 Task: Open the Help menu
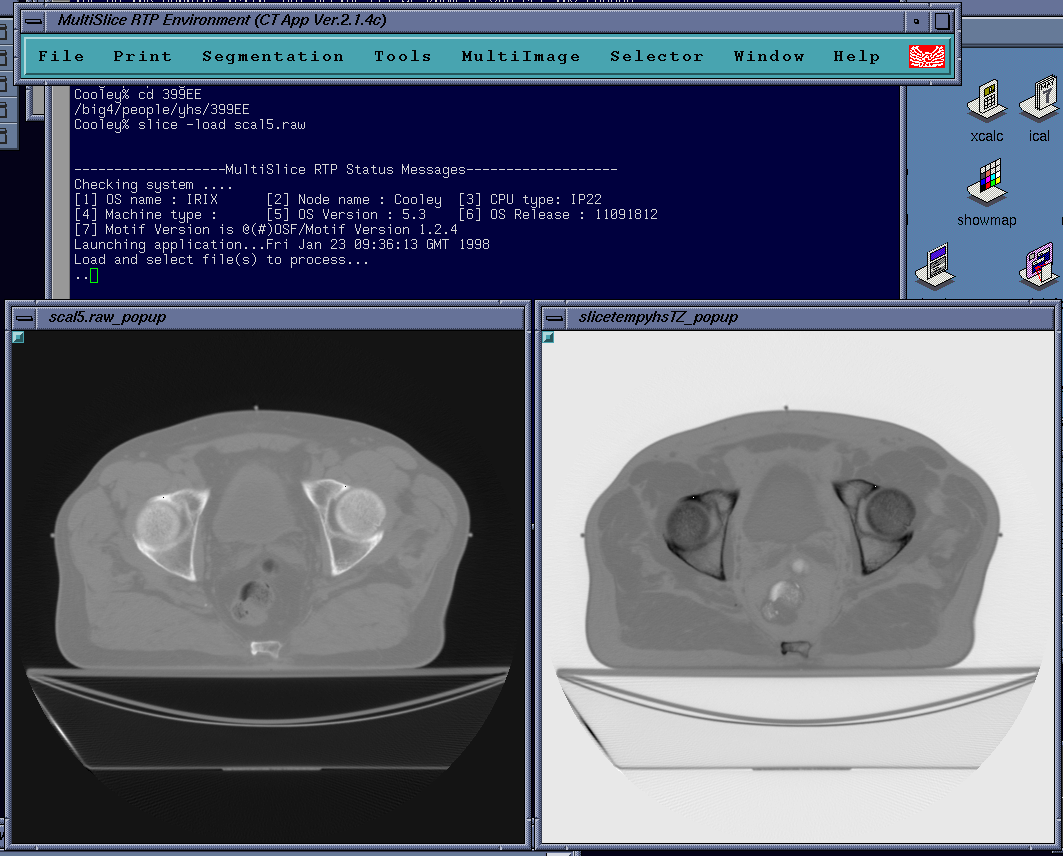click(856, 56)
